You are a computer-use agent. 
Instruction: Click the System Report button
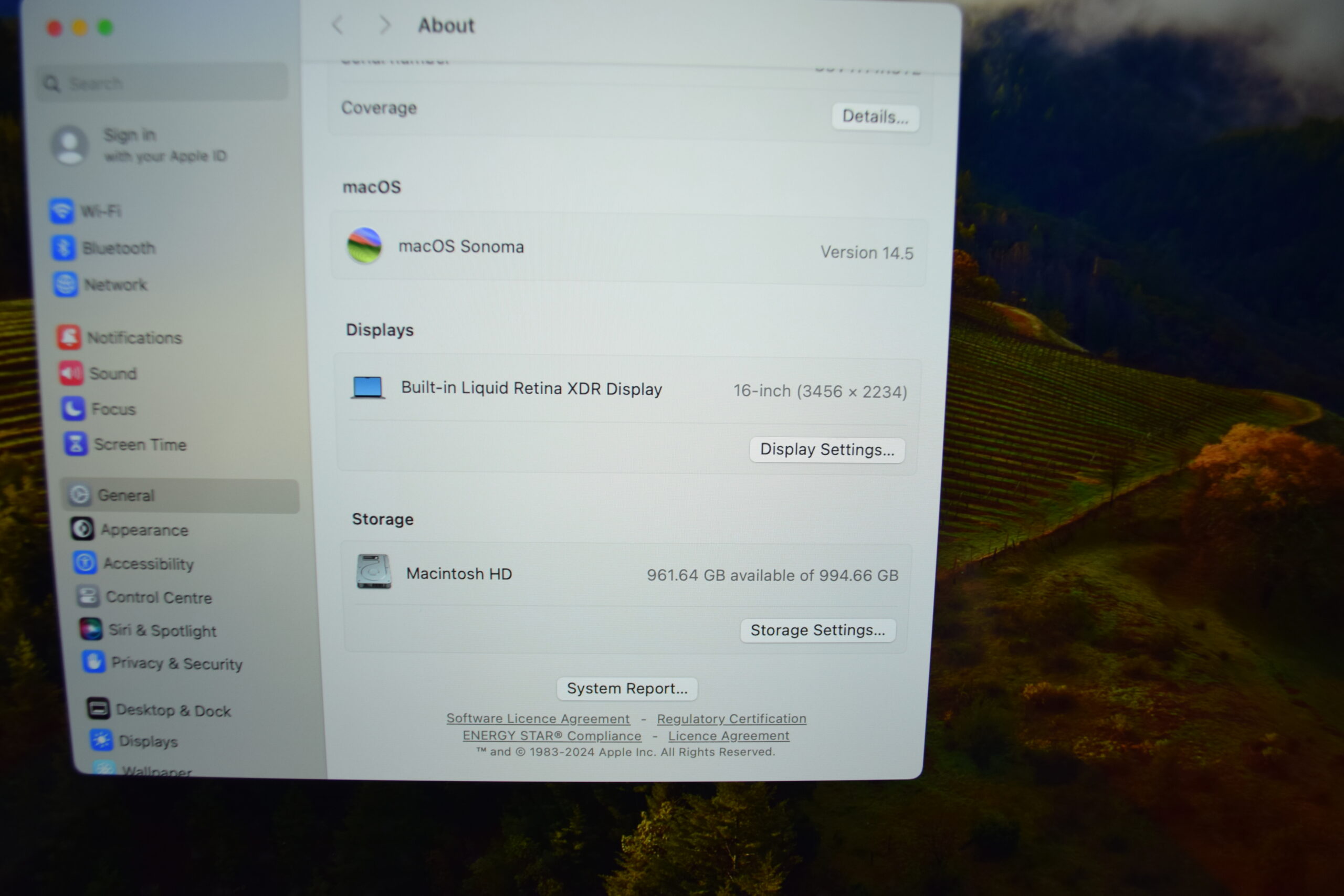pos(627,689)
